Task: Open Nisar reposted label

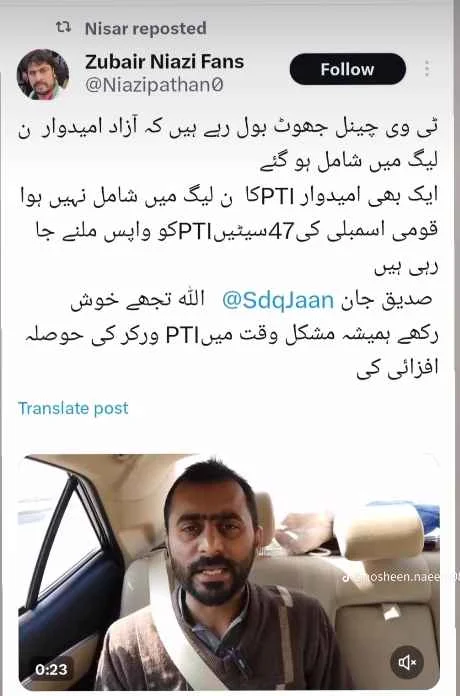Action: click(x=146, y=28)
